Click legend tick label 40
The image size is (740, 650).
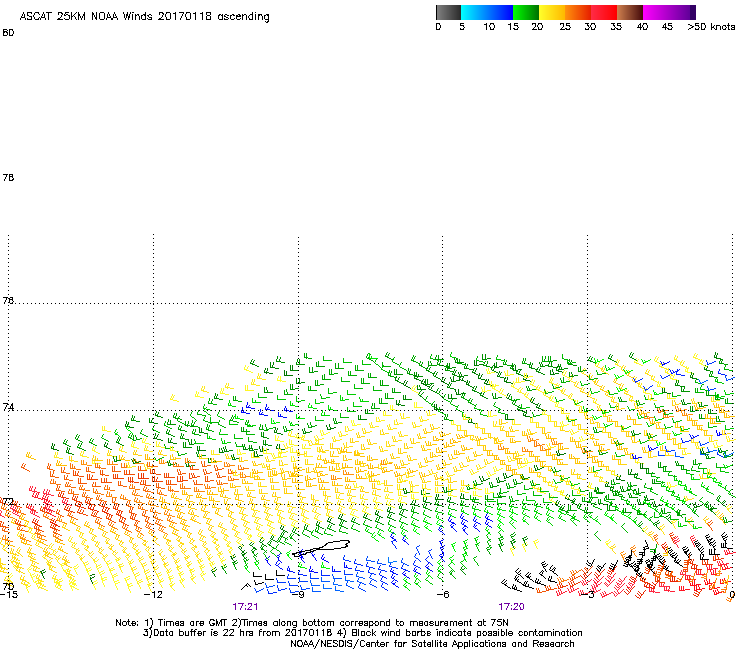(642, 27)
